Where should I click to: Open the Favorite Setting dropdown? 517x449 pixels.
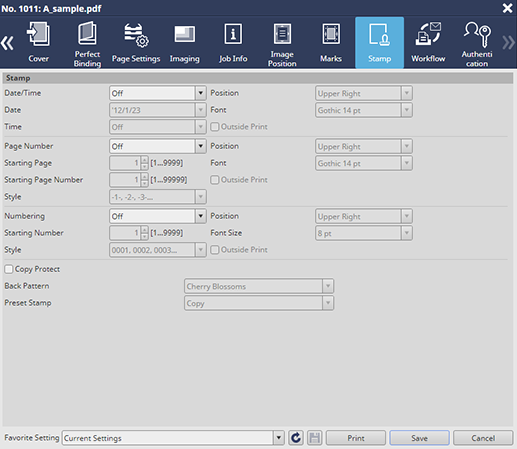pyautogui.click(x=173, y=438)
